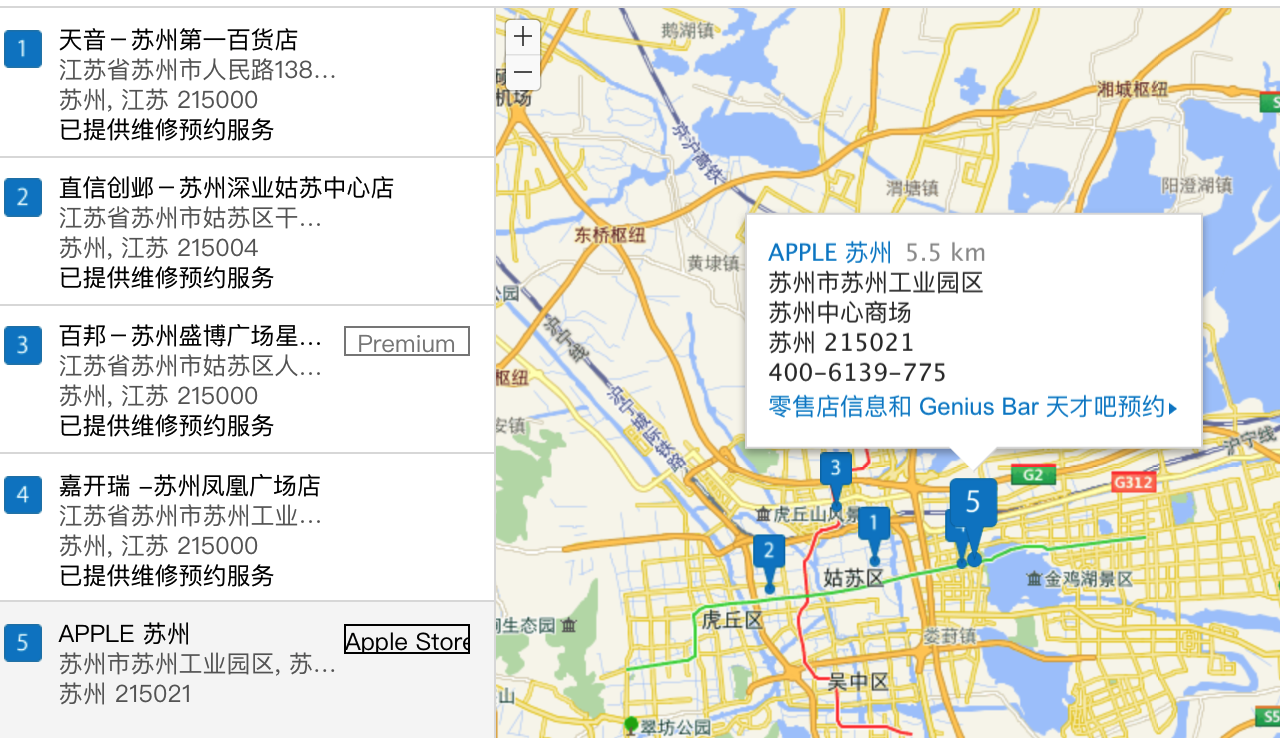Click 姑苏区 district label on map
1280x738 pixels.
[853, 577]
